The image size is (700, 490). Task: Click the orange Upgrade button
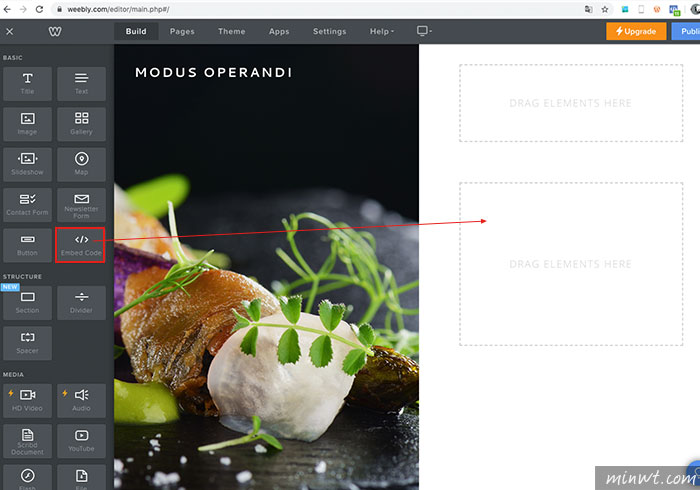tap(636, 31)
